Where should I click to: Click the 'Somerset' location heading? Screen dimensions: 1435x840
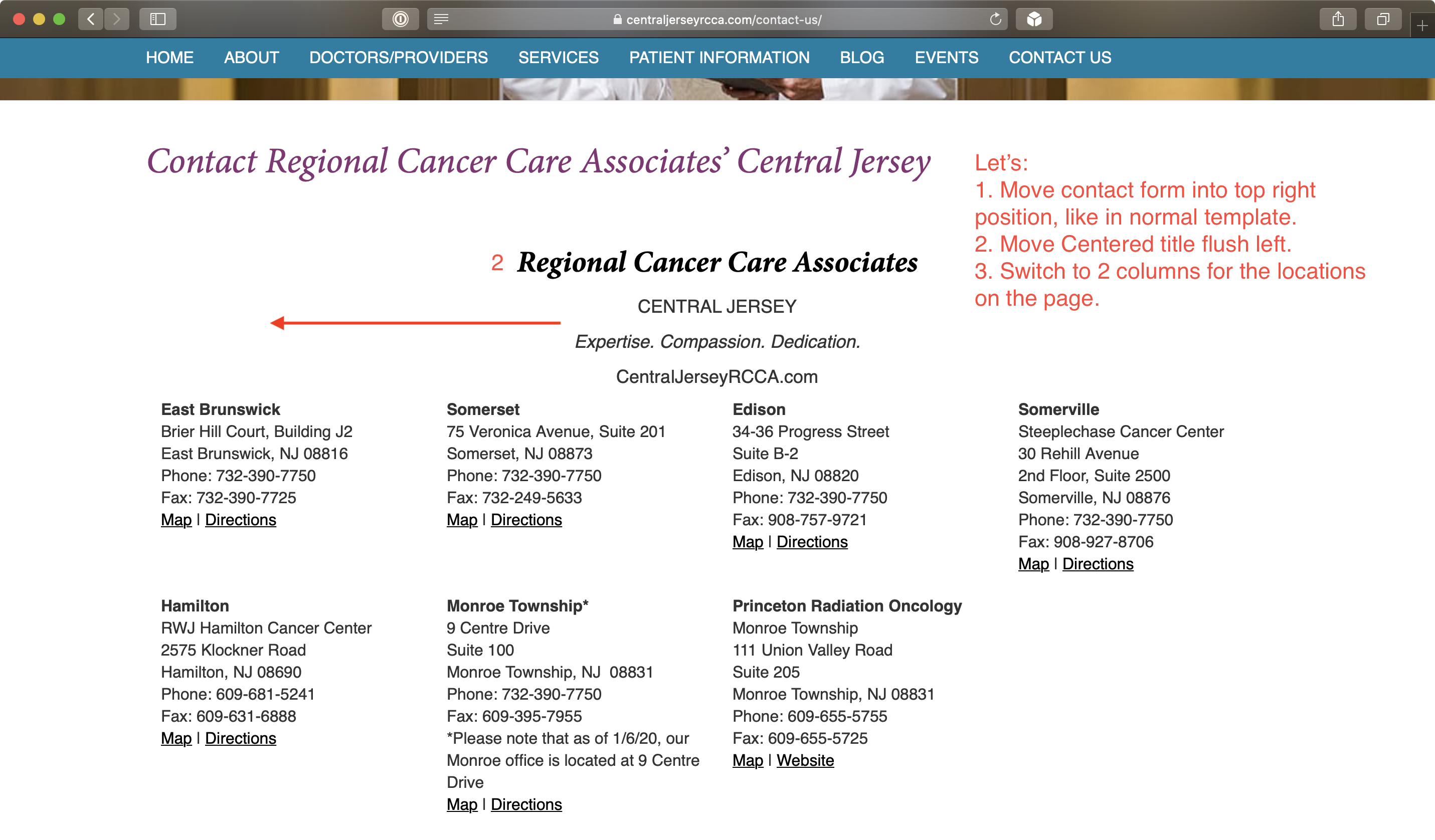click(x=483, y=409)
